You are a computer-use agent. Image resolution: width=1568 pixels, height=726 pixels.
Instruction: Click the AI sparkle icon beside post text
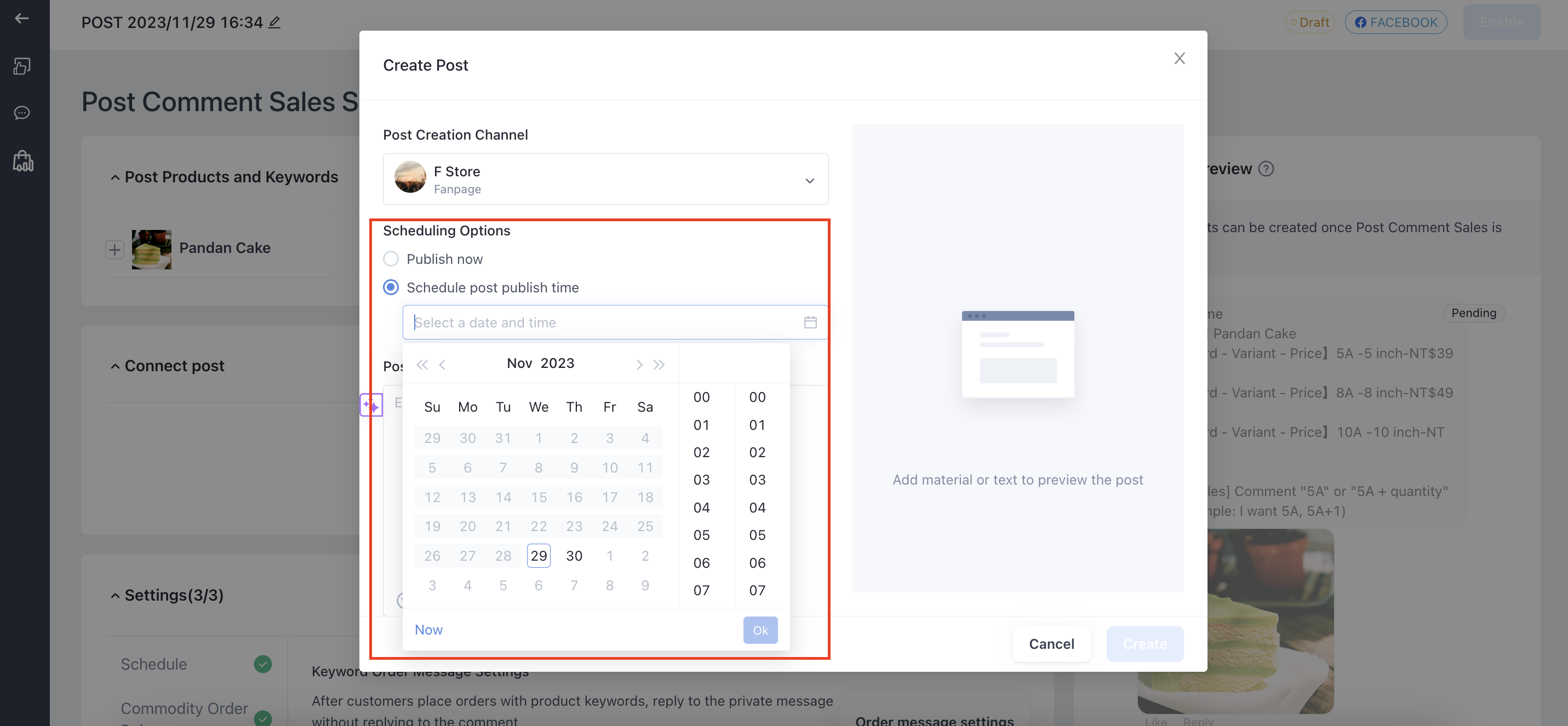click(371, 405)
